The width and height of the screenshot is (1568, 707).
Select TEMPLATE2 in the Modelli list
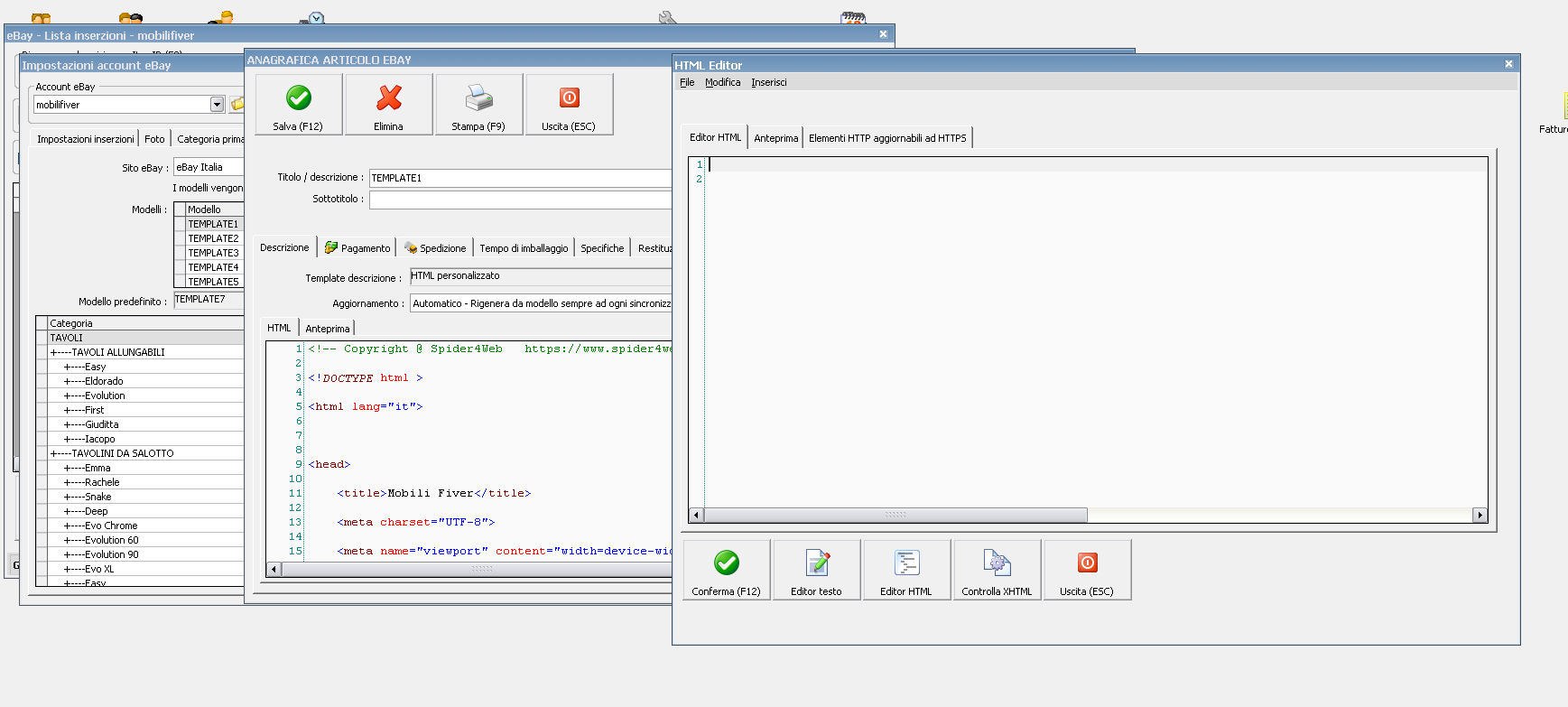pyautogui.click(x=213, y=238)
